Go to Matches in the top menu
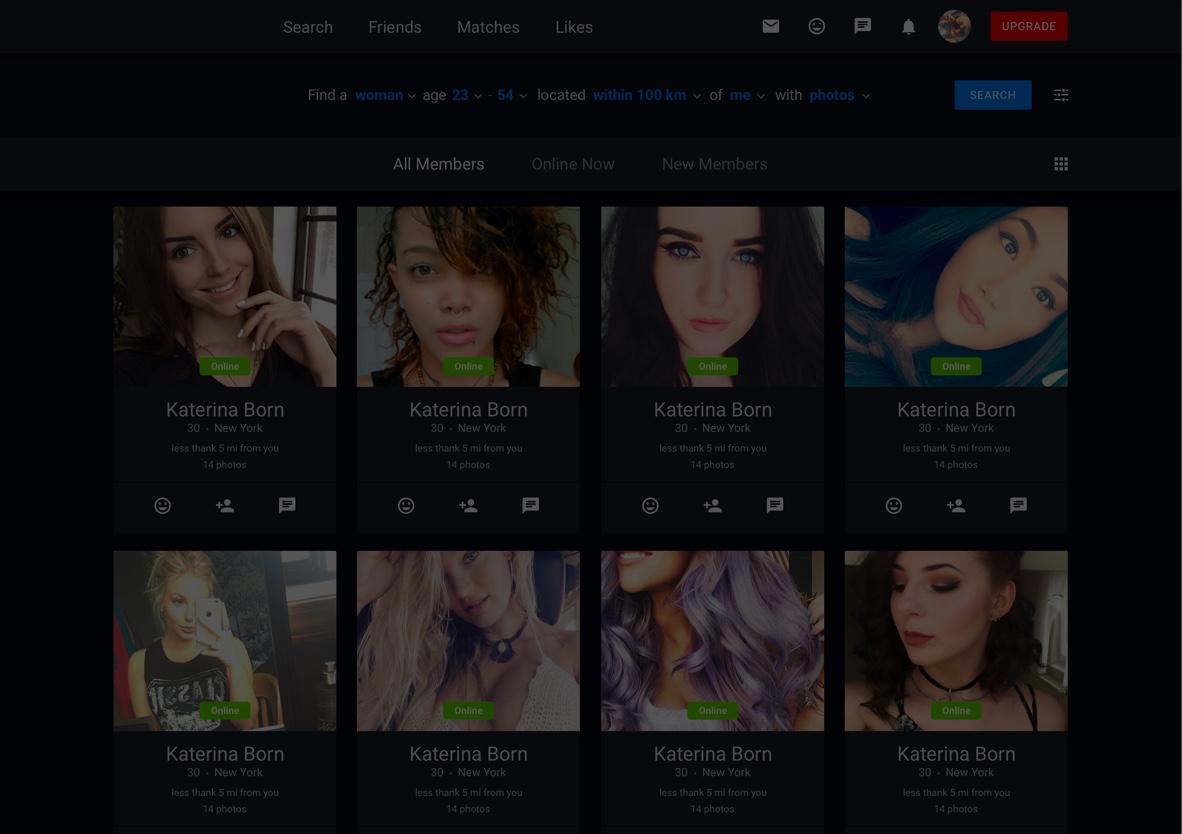Screen dimensions: 1182x834 point(488,27)
